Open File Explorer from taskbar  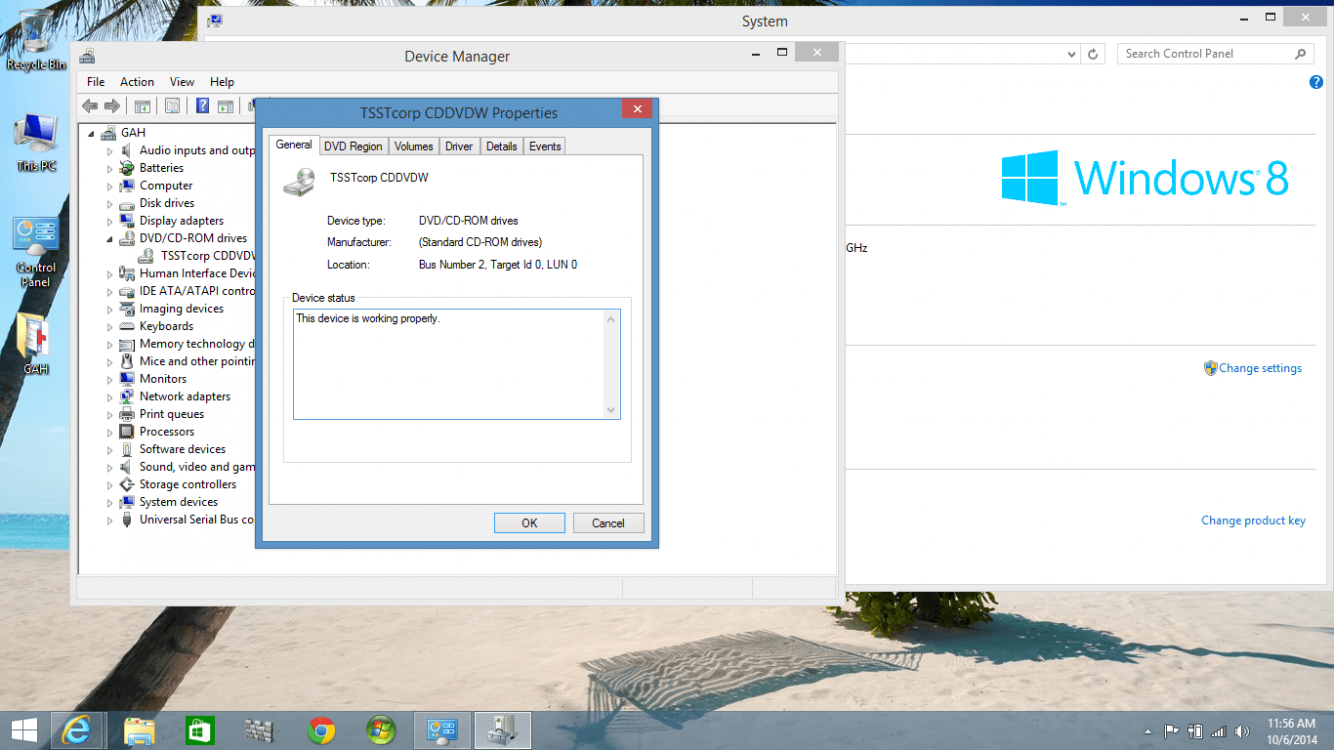(140, 731)
